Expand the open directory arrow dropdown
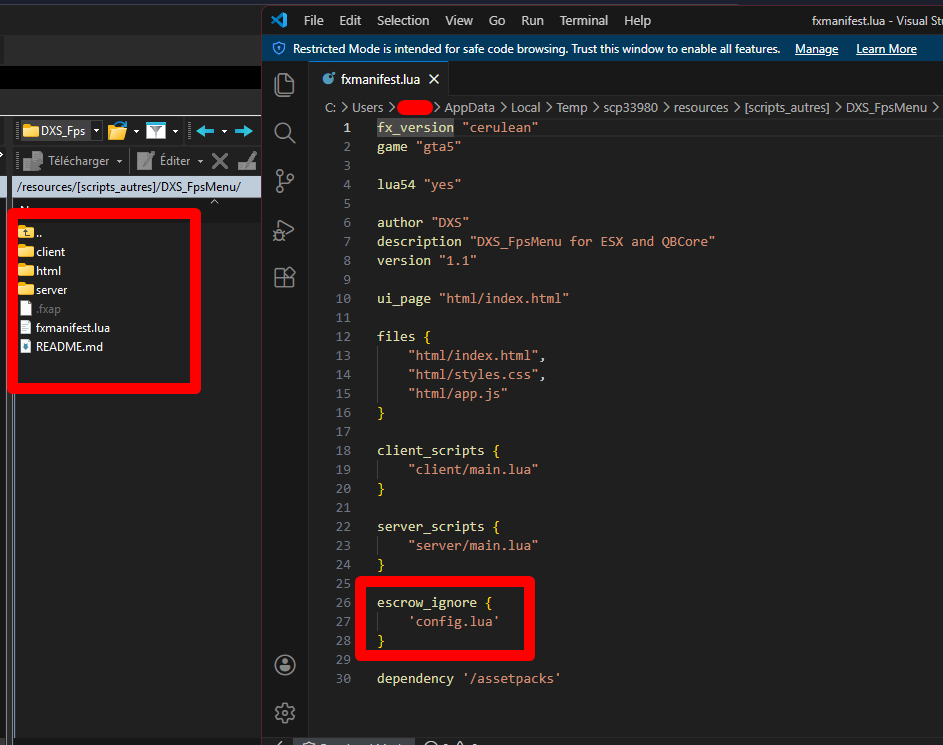Image resolution: width=943 pixels, height=745 pixels. tap(137, 131)
